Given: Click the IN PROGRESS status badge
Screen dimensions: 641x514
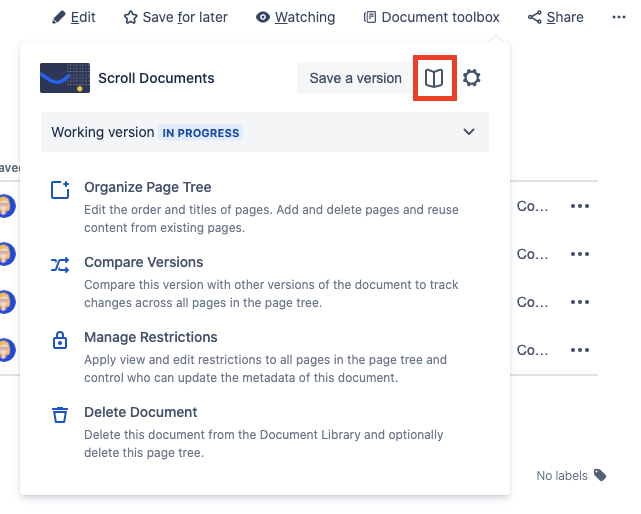Looking at the screenshot, I should [x=202, y=132].
